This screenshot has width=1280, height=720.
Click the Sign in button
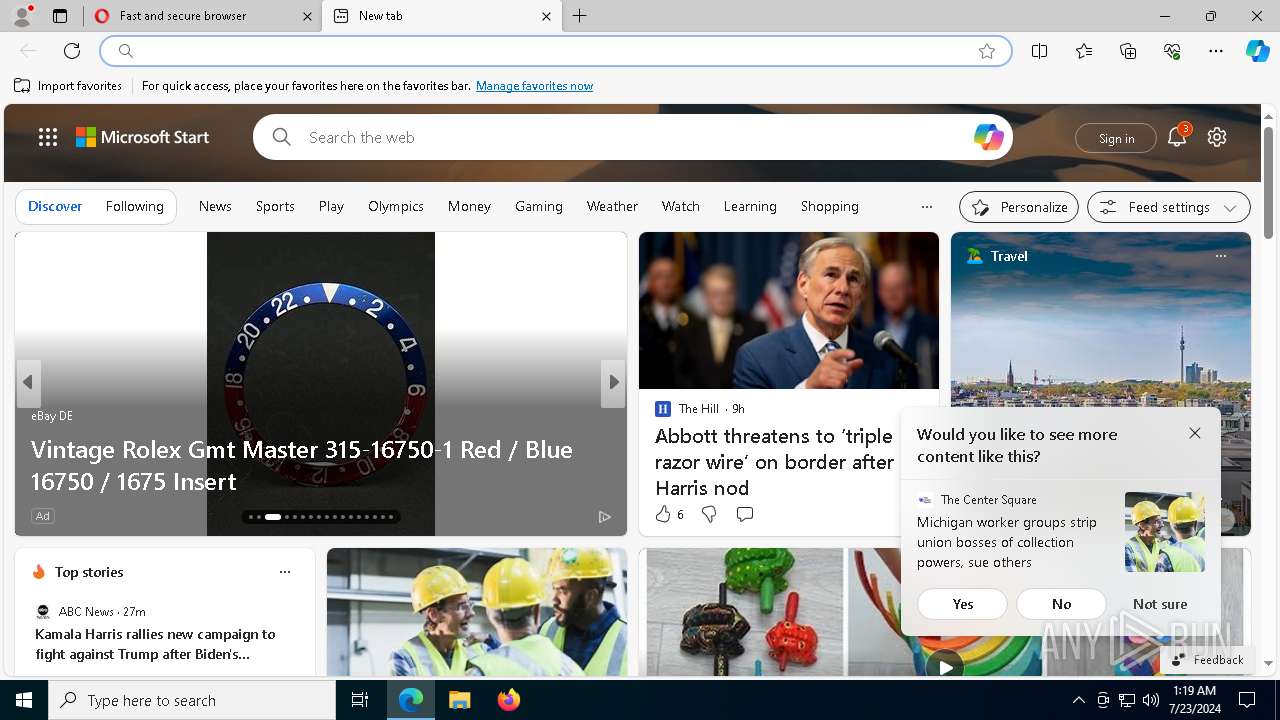[x=1116, y=138]
